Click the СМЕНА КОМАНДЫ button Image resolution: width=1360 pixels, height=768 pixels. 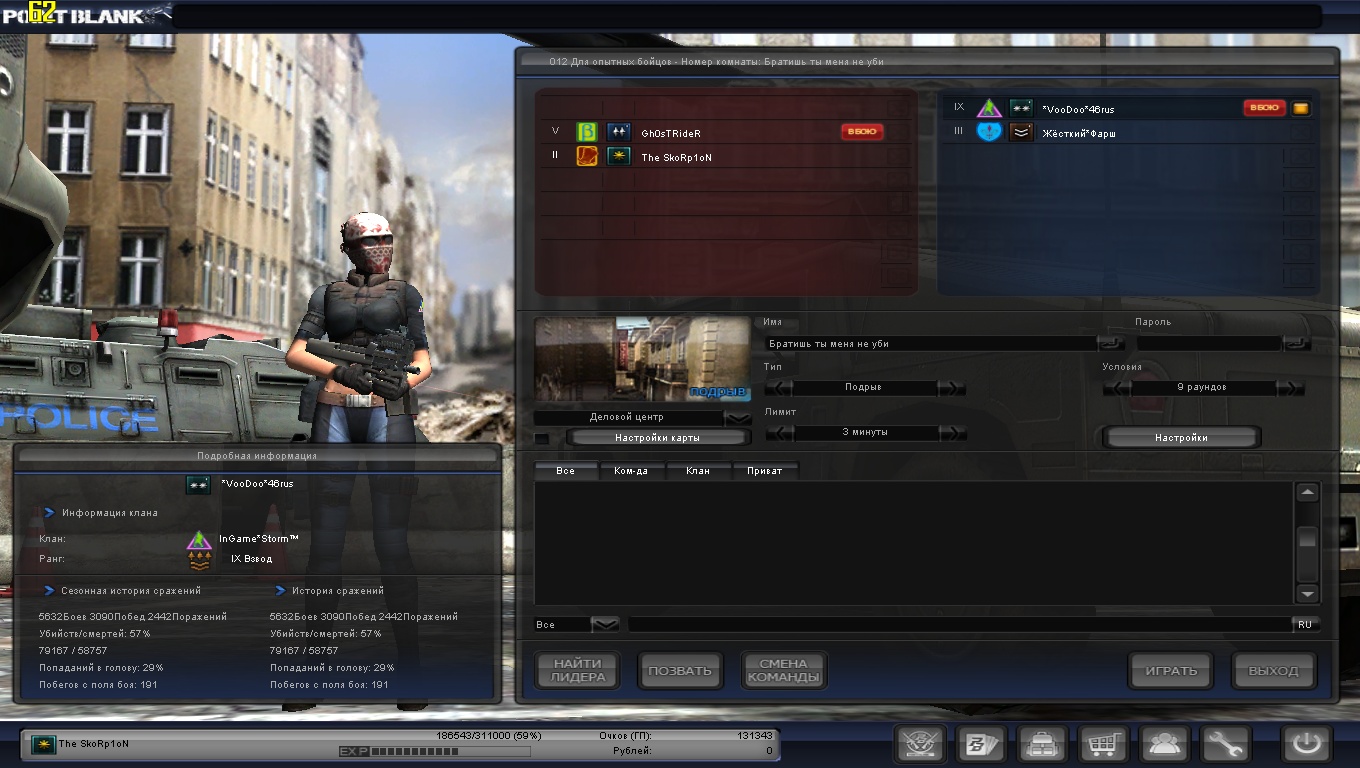point(783,670)
